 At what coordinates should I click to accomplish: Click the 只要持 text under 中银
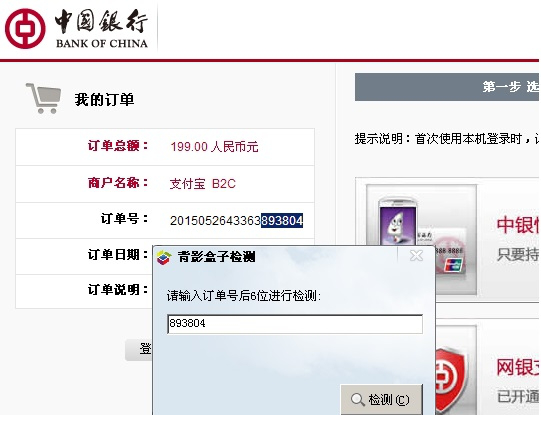[x=518, y=255]
